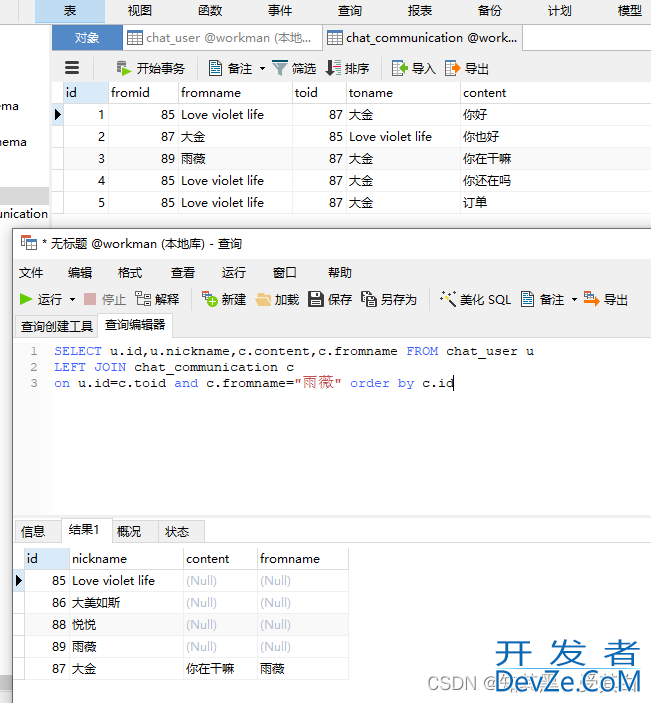Image resolution: width=651 pixels, height=703 pixels.
Task: Select the cell '订单' in content column
Action: 555,203
